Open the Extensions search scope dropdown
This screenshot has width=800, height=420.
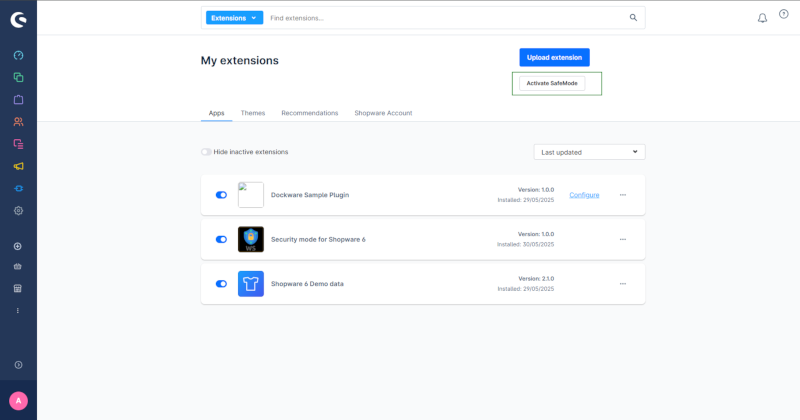pyautogui.click(x=235, y=18)
